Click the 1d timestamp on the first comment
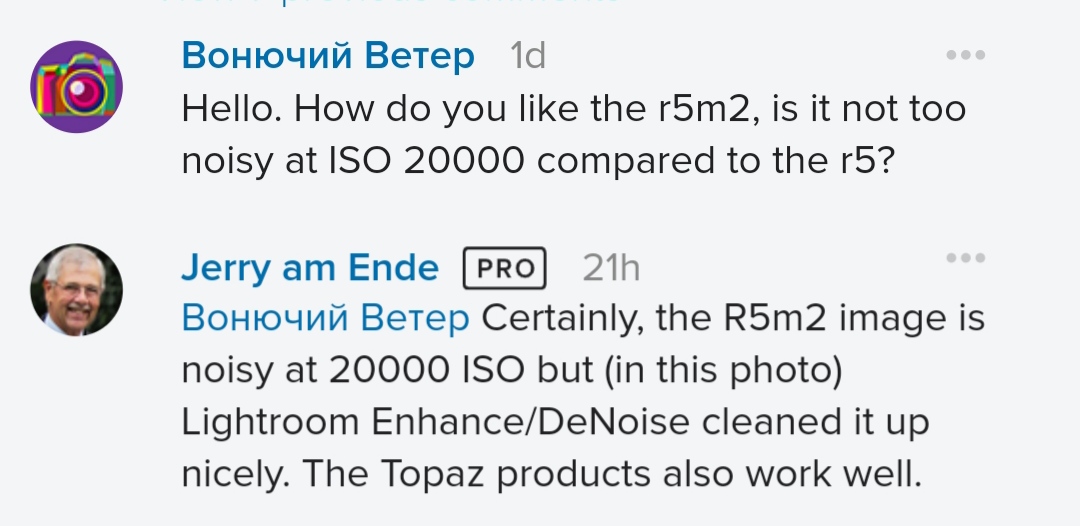 [528, 56]
